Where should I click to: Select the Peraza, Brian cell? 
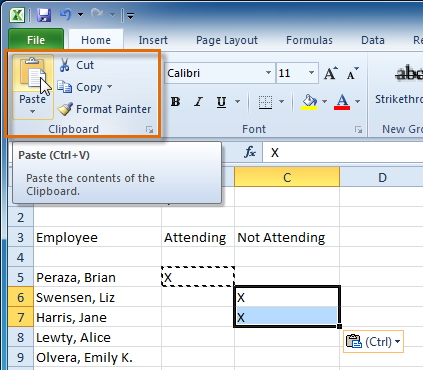pos(97,277)
